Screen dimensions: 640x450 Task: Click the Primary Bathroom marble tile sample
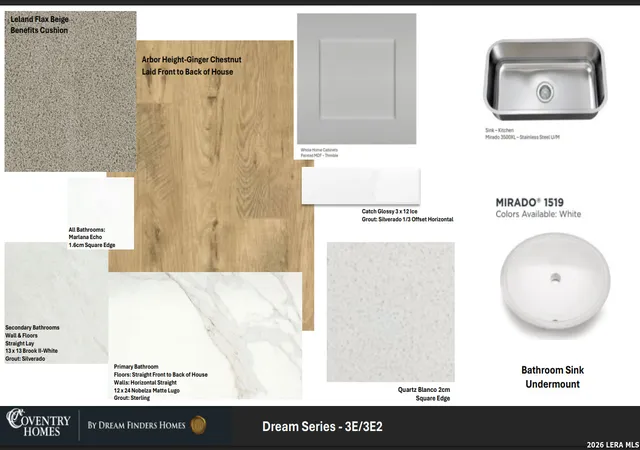pyautogui.click(x=205, y=336)
